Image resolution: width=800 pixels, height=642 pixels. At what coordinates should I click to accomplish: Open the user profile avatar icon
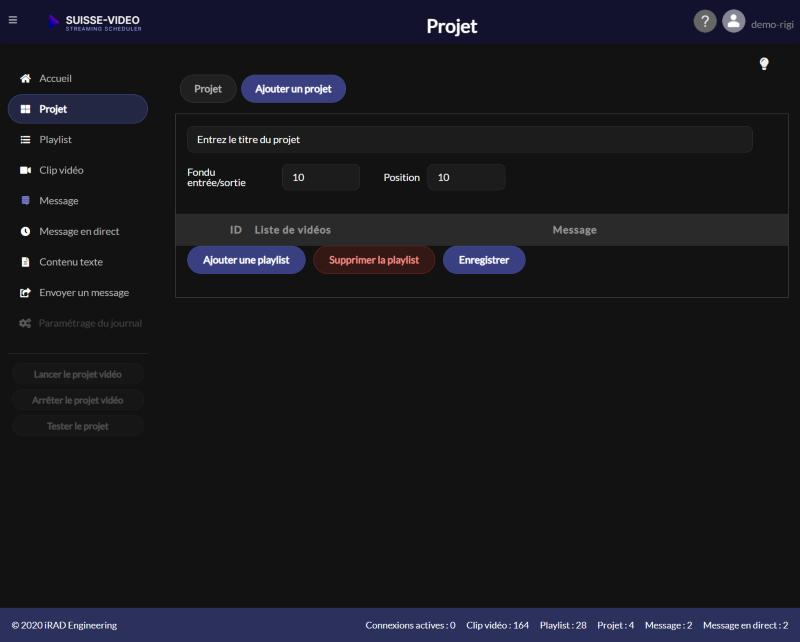(x=733, y=21)
